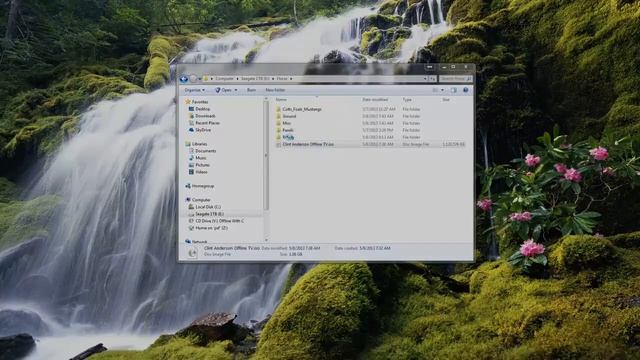Open the Organize menu
The width and height of the screenshot is (640, 360).
click(194, 90)
